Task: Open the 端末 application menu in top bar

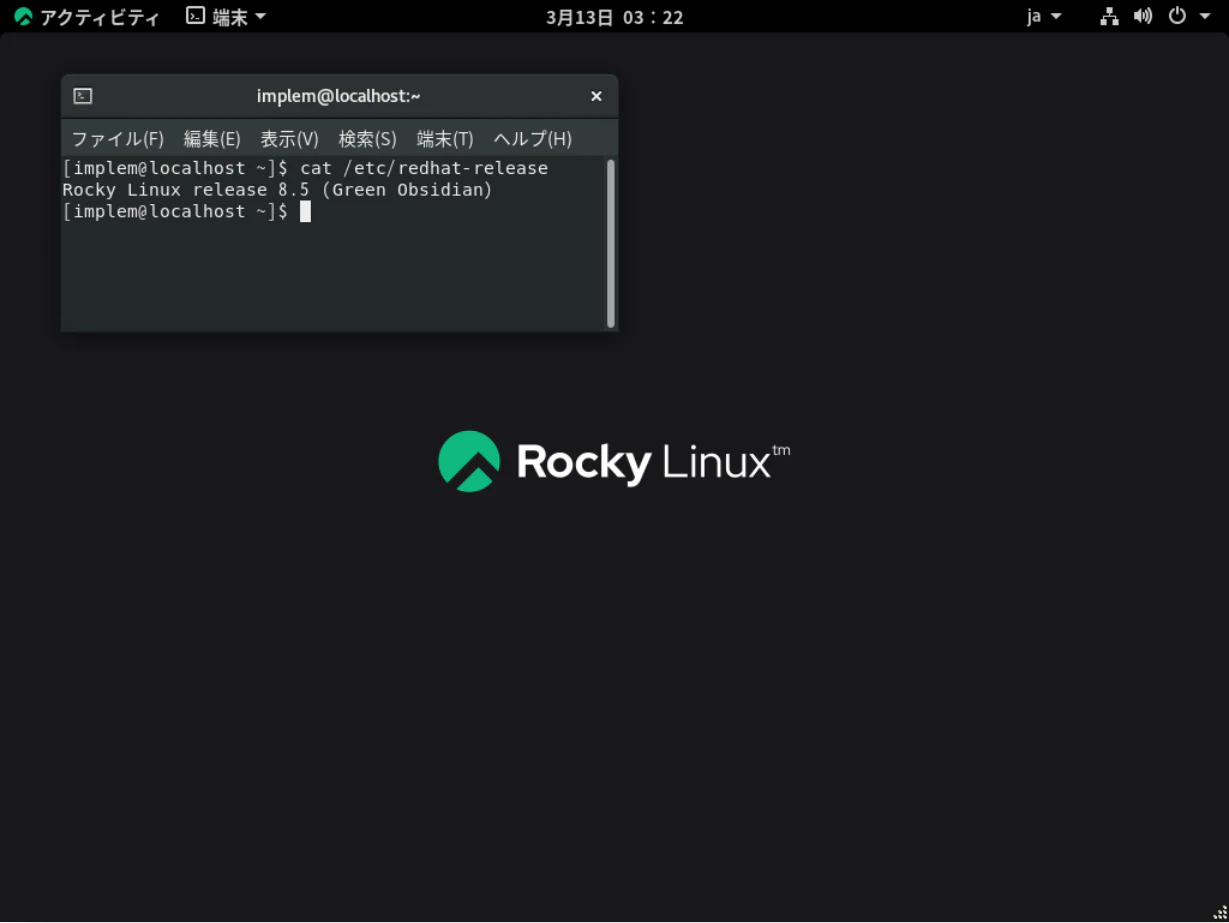Action: (227, 17)
